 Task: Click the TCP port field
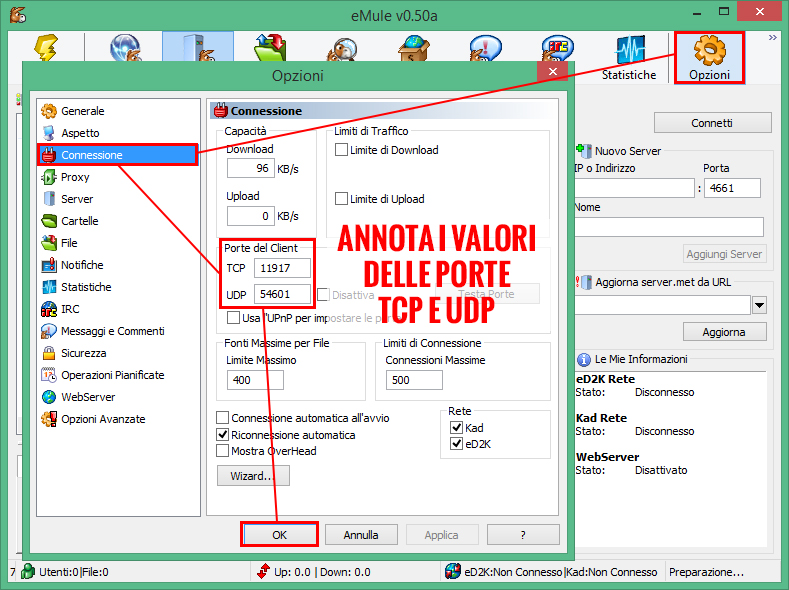[282, 268]
